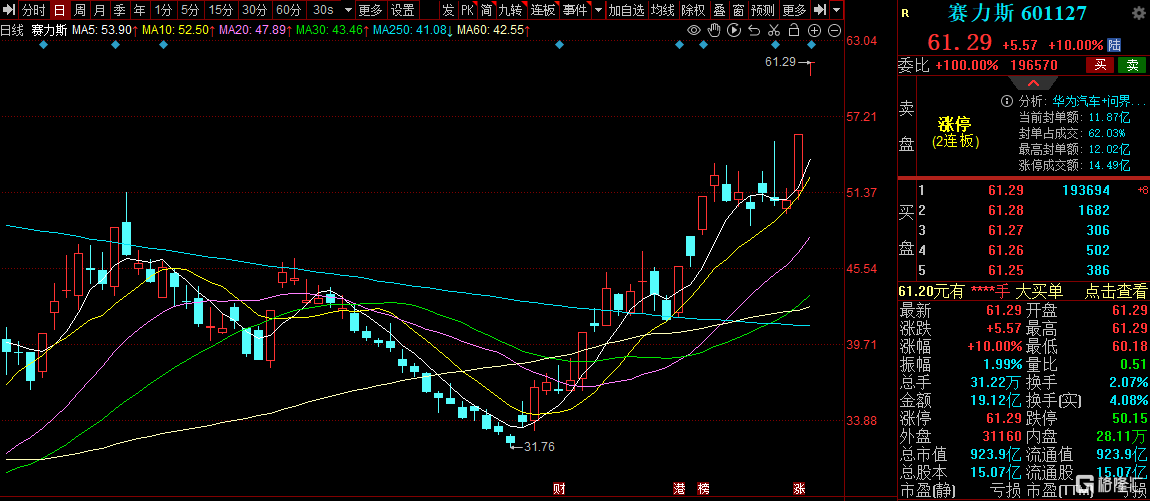Click info icon beside 分析

1009,101
